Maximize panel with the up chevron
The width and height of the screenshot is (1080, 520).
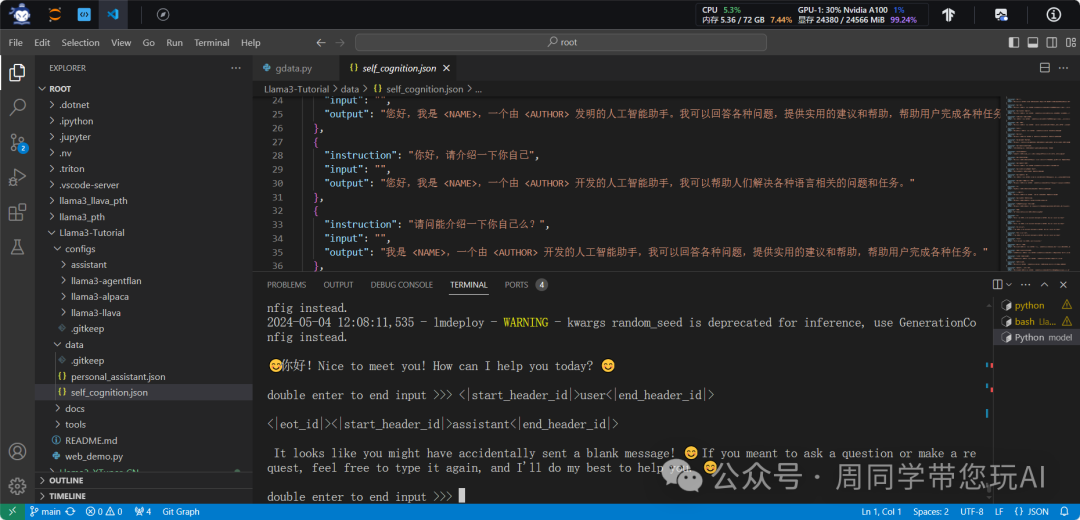tap(1045, 284)
